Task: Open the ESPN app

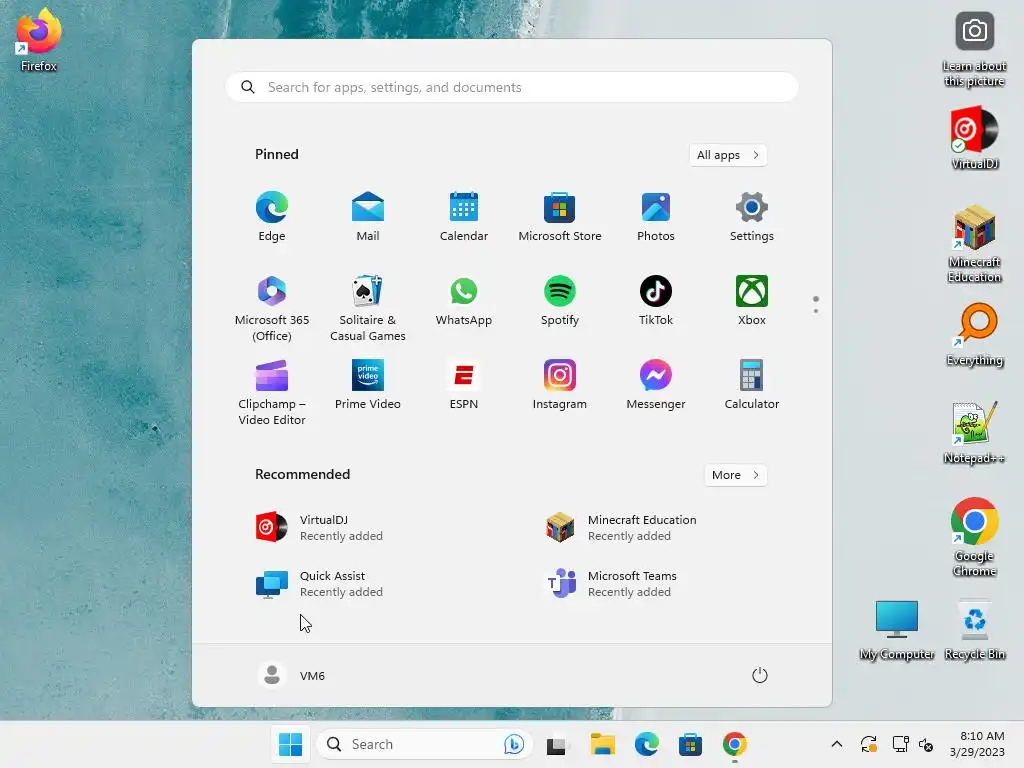Action: coord(464,385)
